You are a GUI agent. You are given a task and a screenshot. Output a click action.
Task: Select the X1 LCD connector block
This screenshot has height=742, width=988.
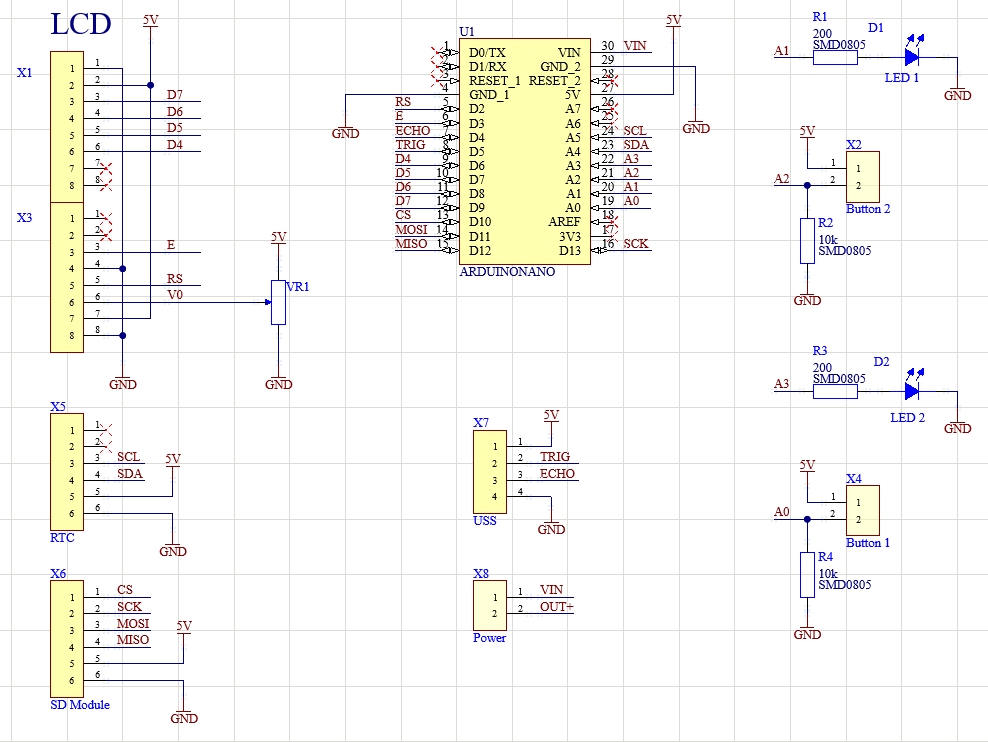pyautogui.click(x=67, y=128)
